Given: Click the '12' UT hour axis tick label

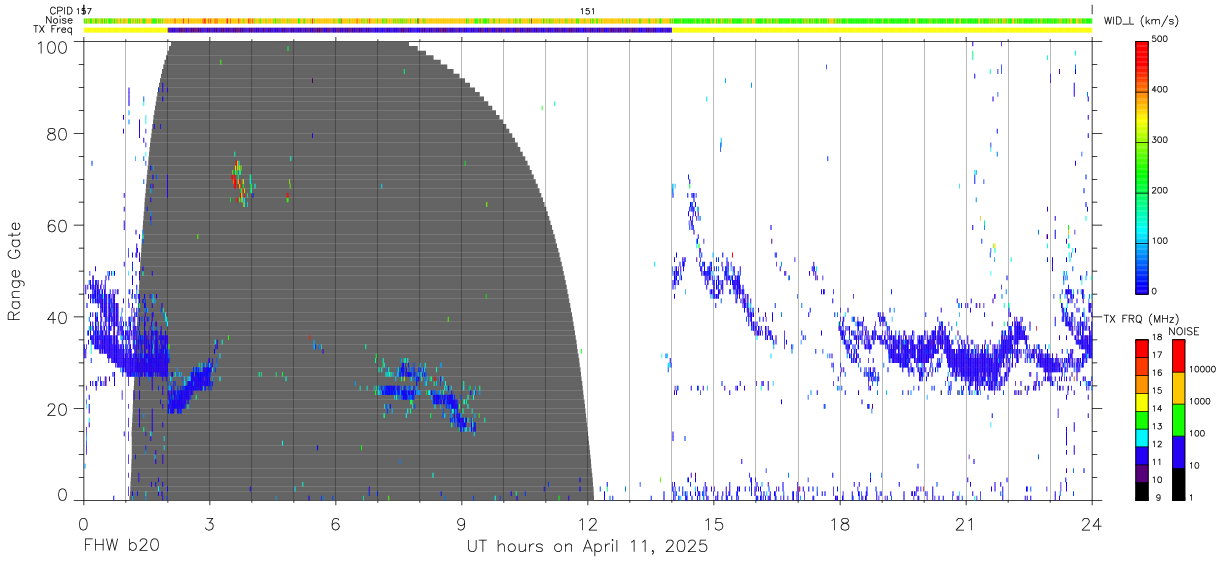Looking at the screenshot, I should coord(588,524).
